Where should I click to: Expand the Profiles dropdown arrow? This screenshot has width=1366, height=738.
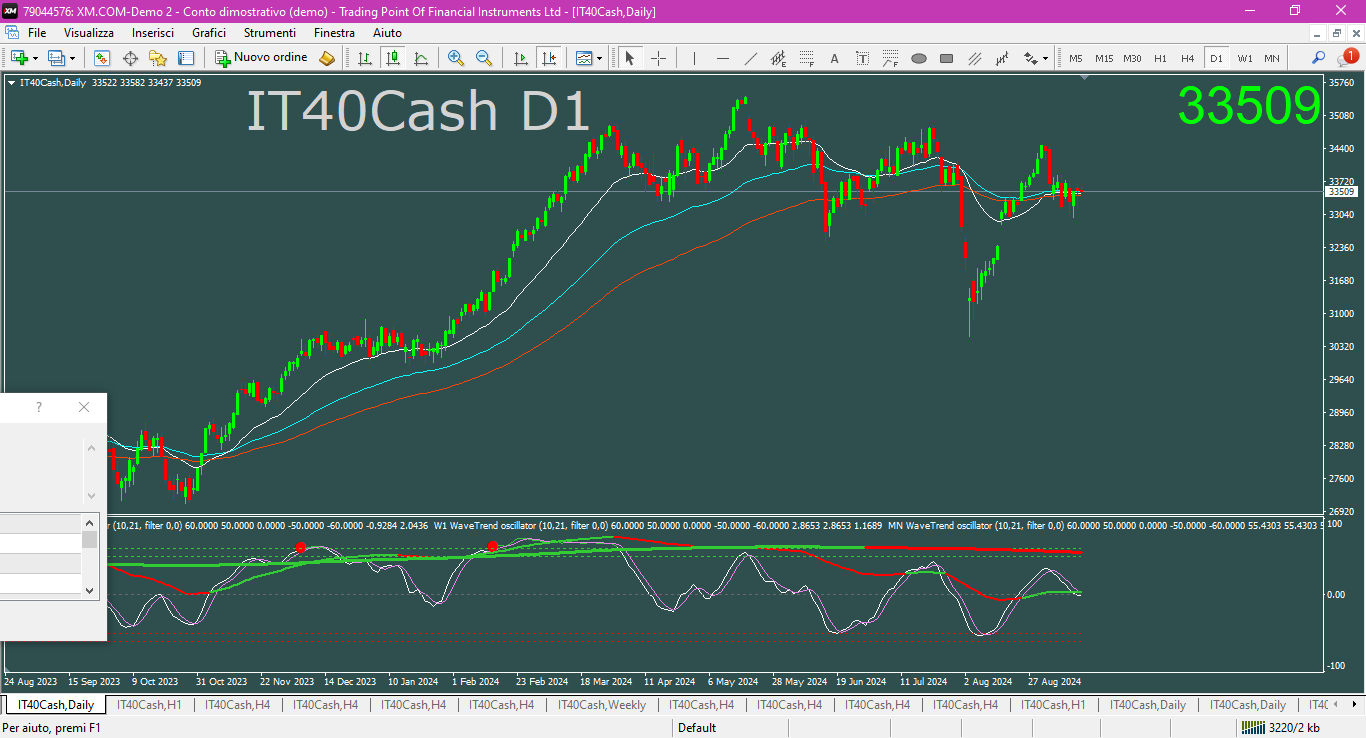(72, 58)
